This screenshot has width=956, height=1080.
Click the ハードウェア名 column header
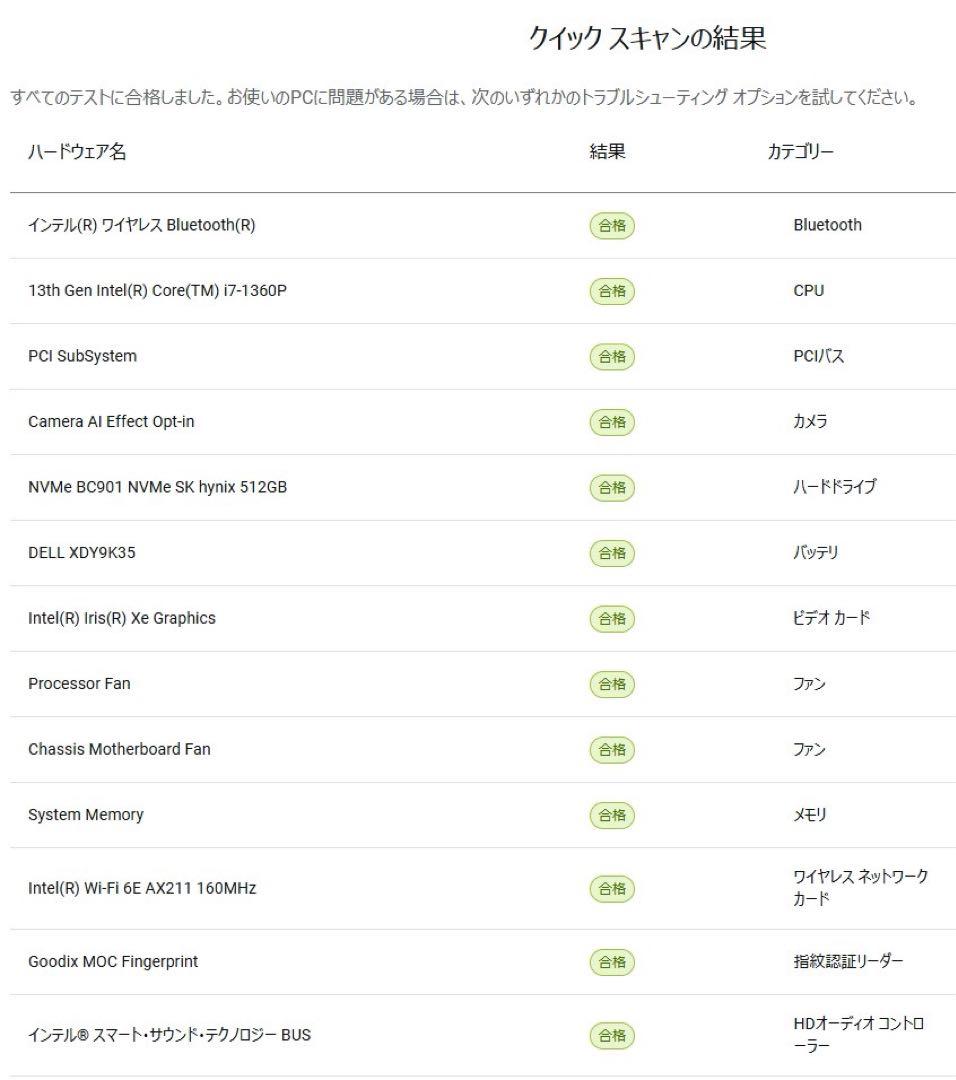pos(77,152)
